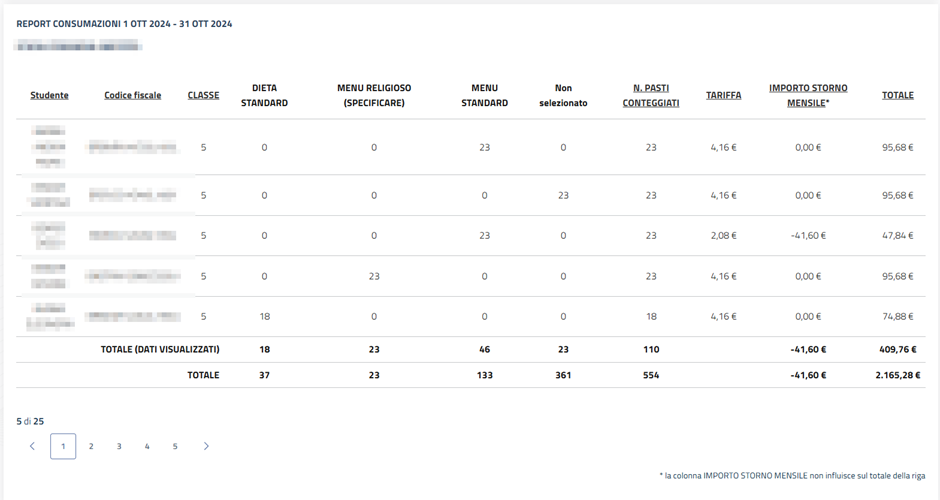The image size is (940, 500).
Task: Open page 3 of results
Action: 119,446
